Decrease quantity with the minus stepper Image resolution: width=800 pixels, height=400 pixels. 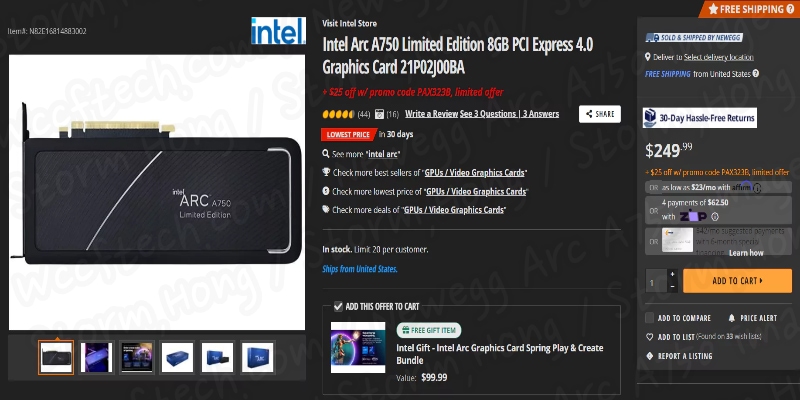click(x=672, y=286)
